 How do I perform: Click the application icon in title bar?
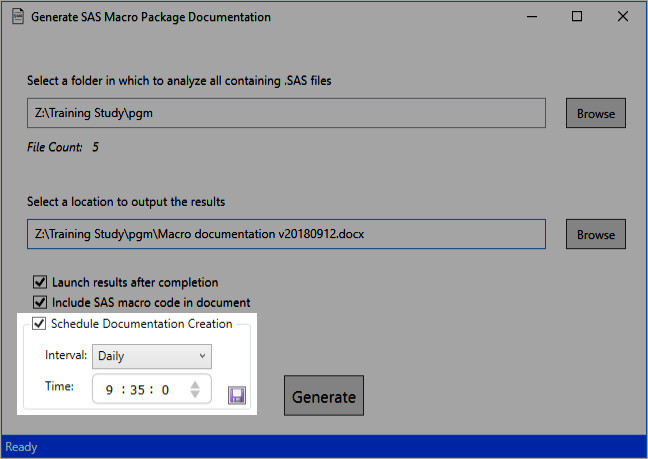point(17,17)
